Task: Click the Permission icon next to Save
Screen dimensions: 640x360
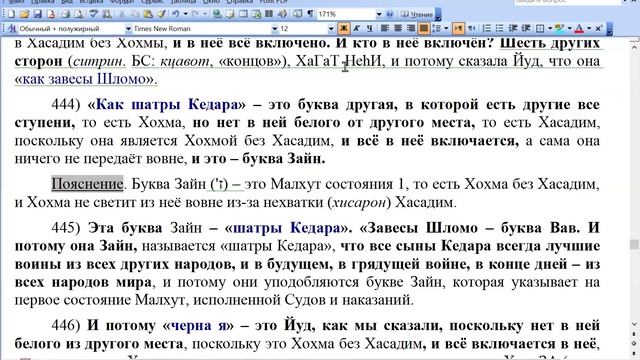Action: click(x=51, y=14)
